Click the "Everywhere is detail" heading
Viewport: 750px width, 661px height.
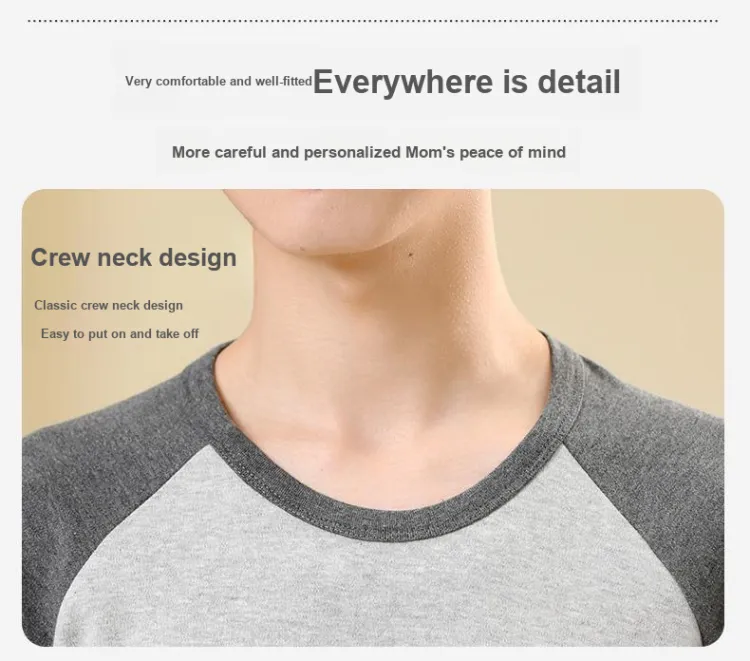click(467, 82)
